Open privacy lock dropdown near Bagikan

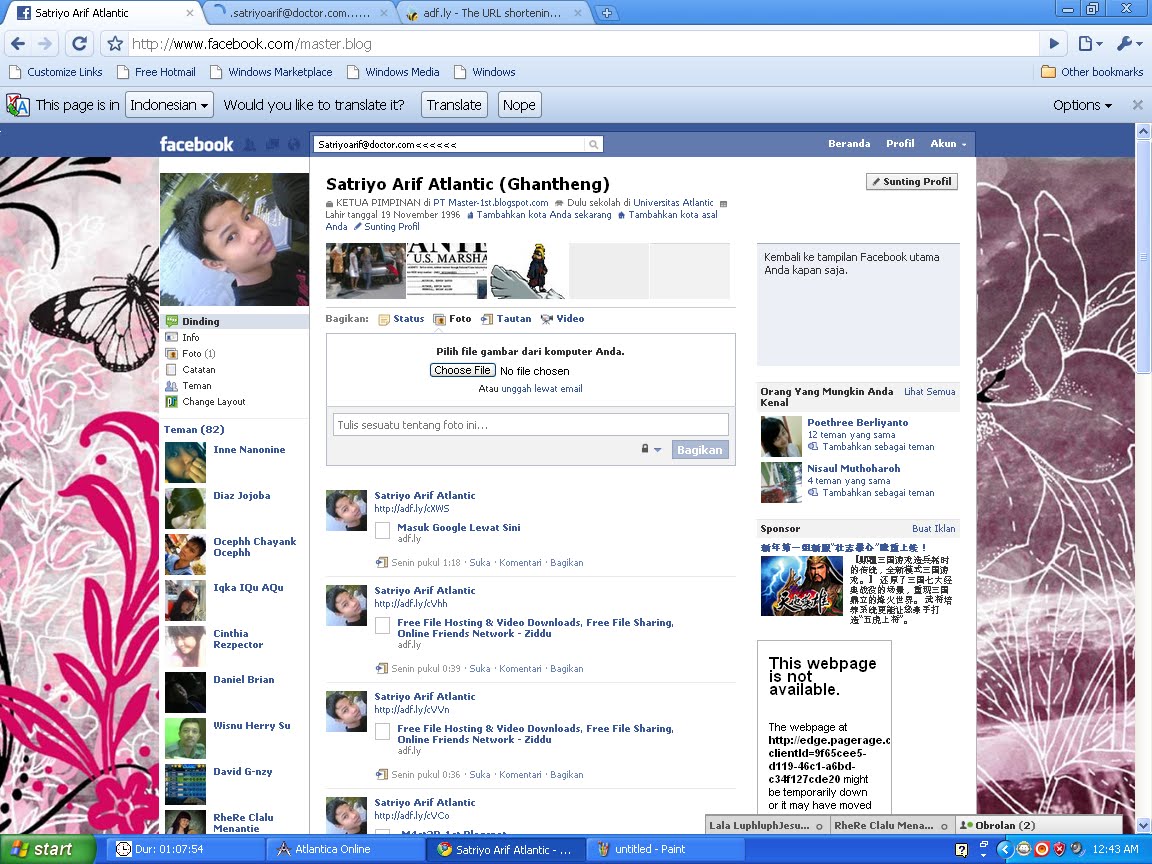coord(651,449)
